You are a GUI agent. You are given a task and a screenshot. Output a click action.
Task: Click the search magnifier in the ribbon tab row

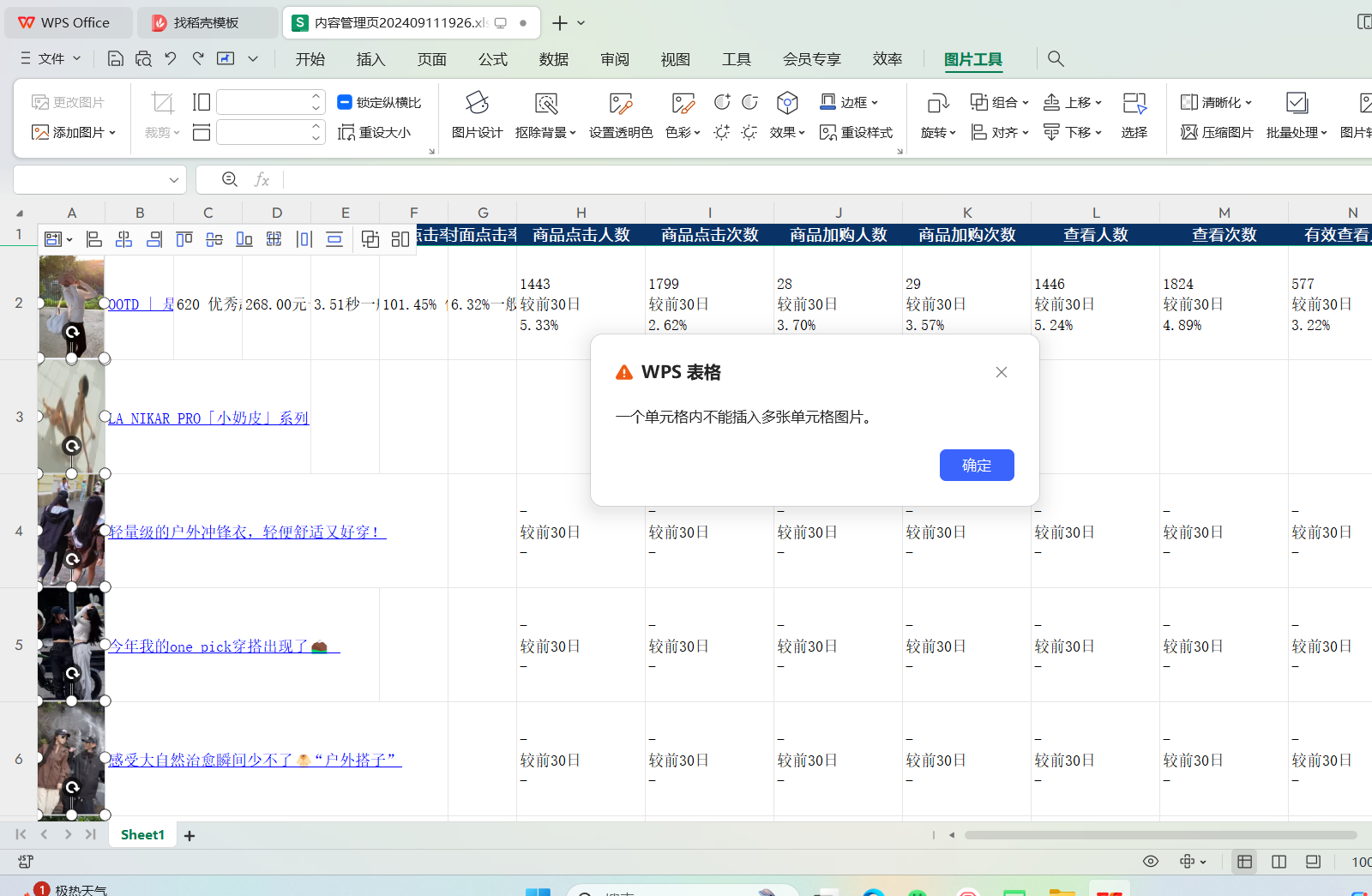click(1056, 58)
